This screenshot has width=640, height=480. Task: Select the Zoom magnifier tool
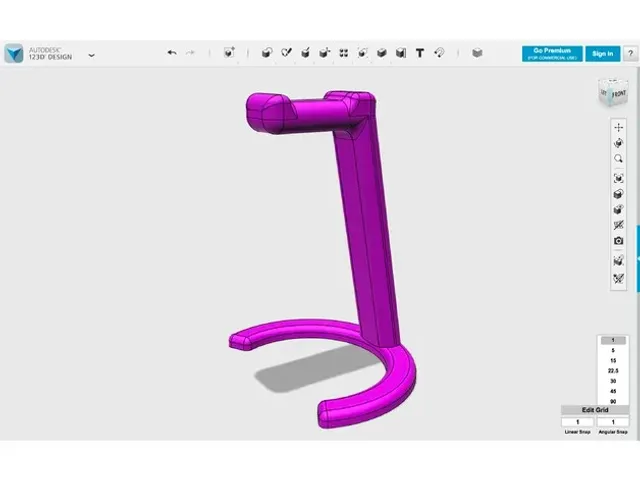(x=618, y=159)
